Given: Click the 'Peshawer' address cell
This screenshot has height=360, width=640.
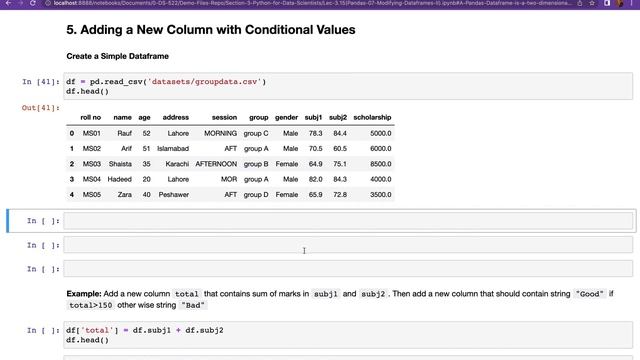Looking at the screenshot, I should pos(174,195).
